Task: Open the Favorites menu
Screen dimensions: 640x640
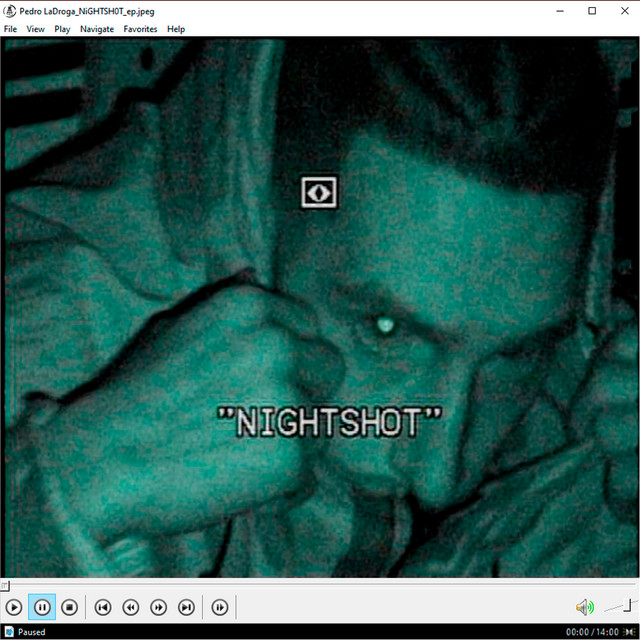Action: 140,29
